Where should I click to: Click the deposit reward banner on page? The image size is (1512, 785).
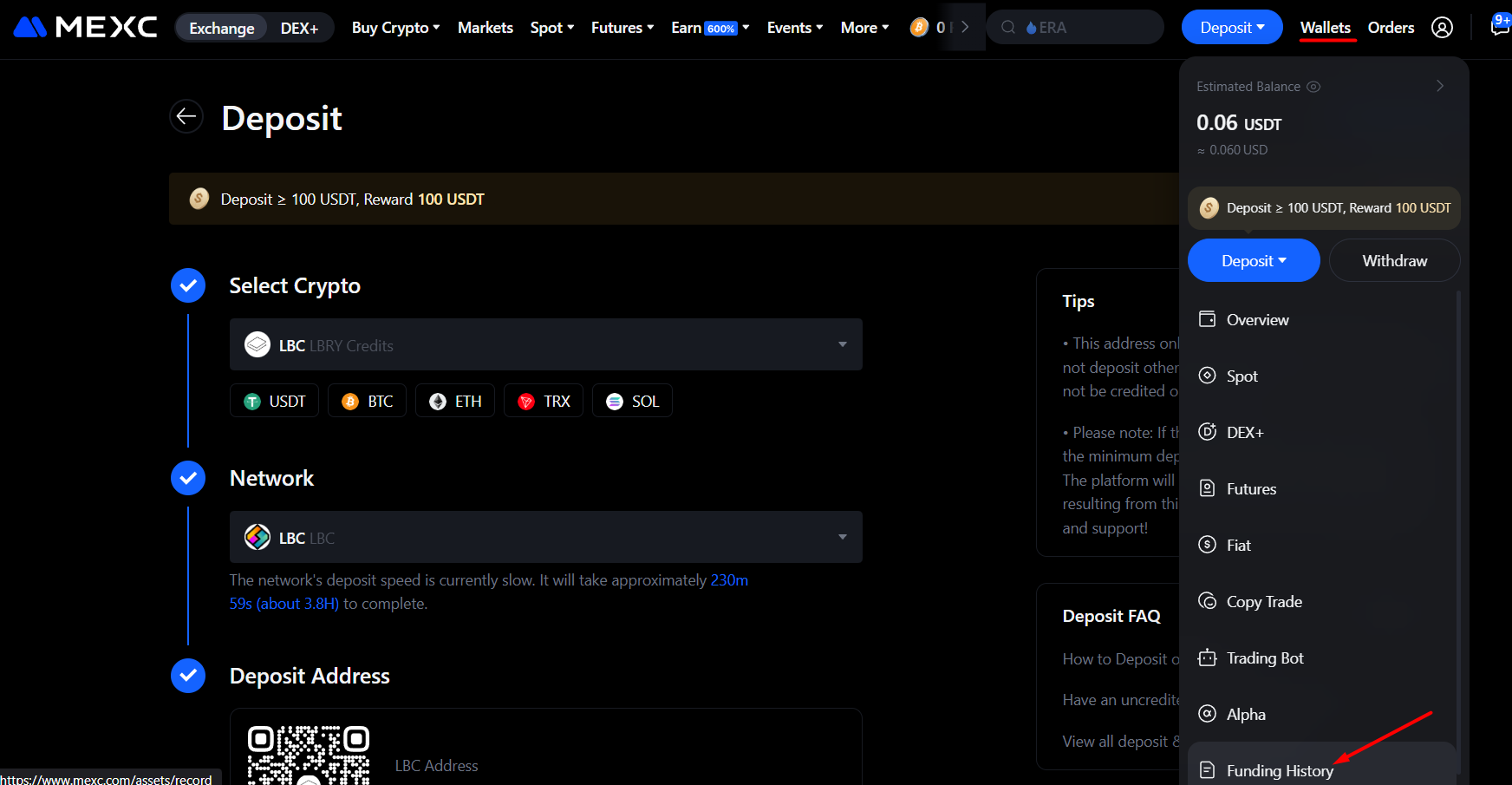(x=674, y=199)
